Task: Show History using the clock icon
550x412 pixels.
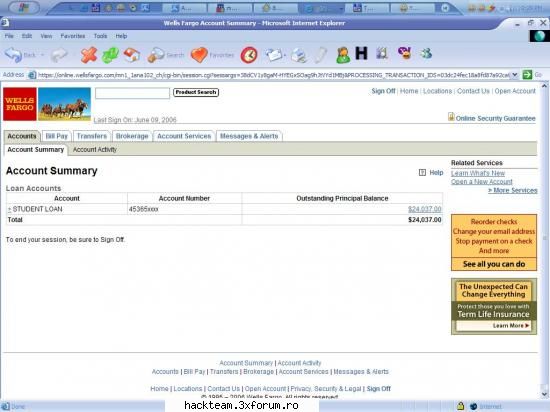Action: click(249, 55)
